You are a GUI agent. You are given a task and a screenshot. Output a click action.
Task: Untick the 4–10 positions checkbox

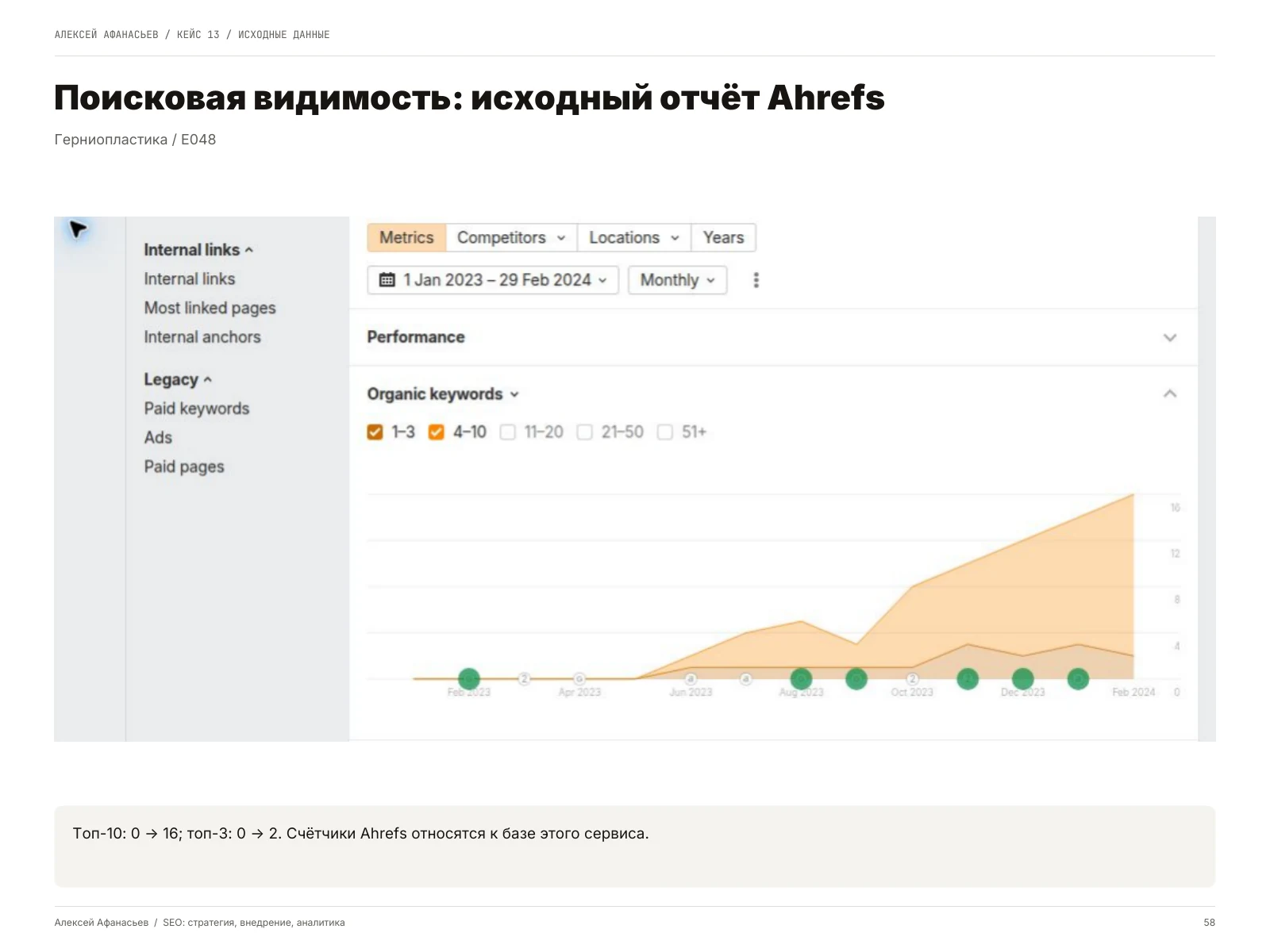(436, 432)
